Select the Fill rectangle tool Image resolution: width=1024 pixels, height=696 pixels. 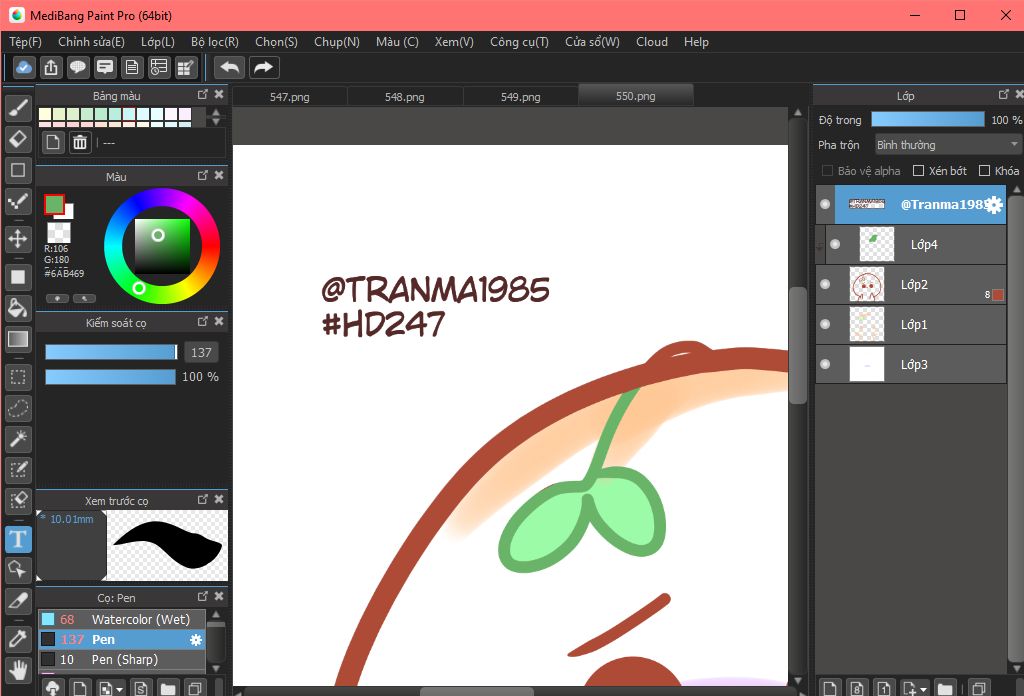(x=18, y=277)
